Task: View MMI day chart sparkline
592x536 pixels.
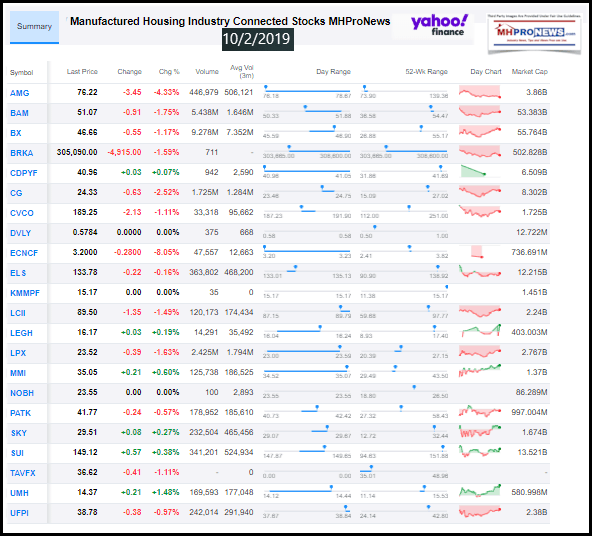Action: pyautogui.click(x=480, y=370)
